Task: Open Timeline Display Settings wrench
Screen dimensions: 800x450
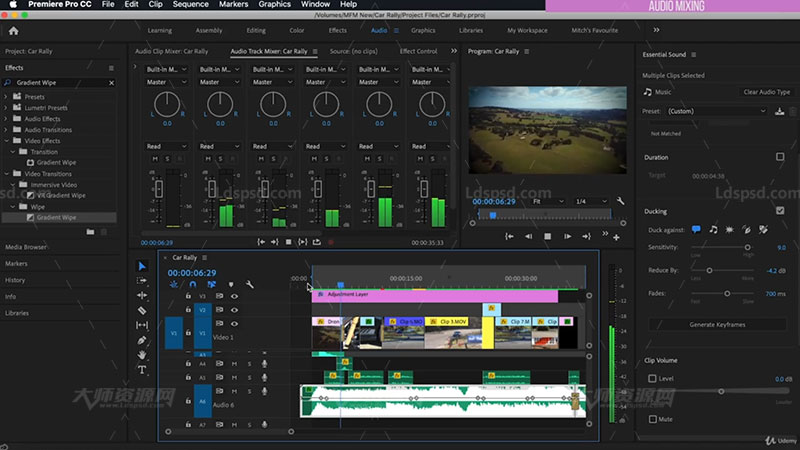Action: point(249,284)
